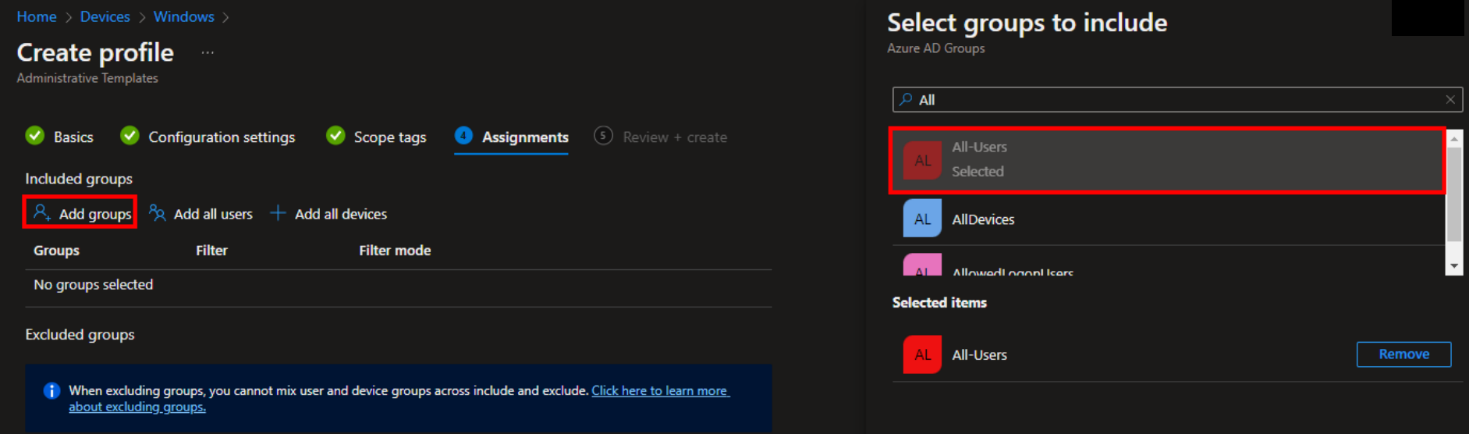Open the excluding groups learn more link

click(660, 391)
